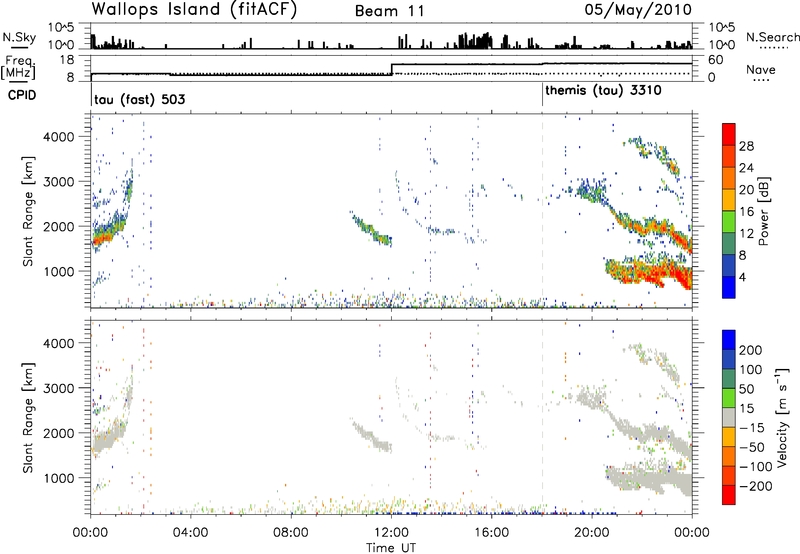Click the "-50" Velocity colorbar label

752,447
